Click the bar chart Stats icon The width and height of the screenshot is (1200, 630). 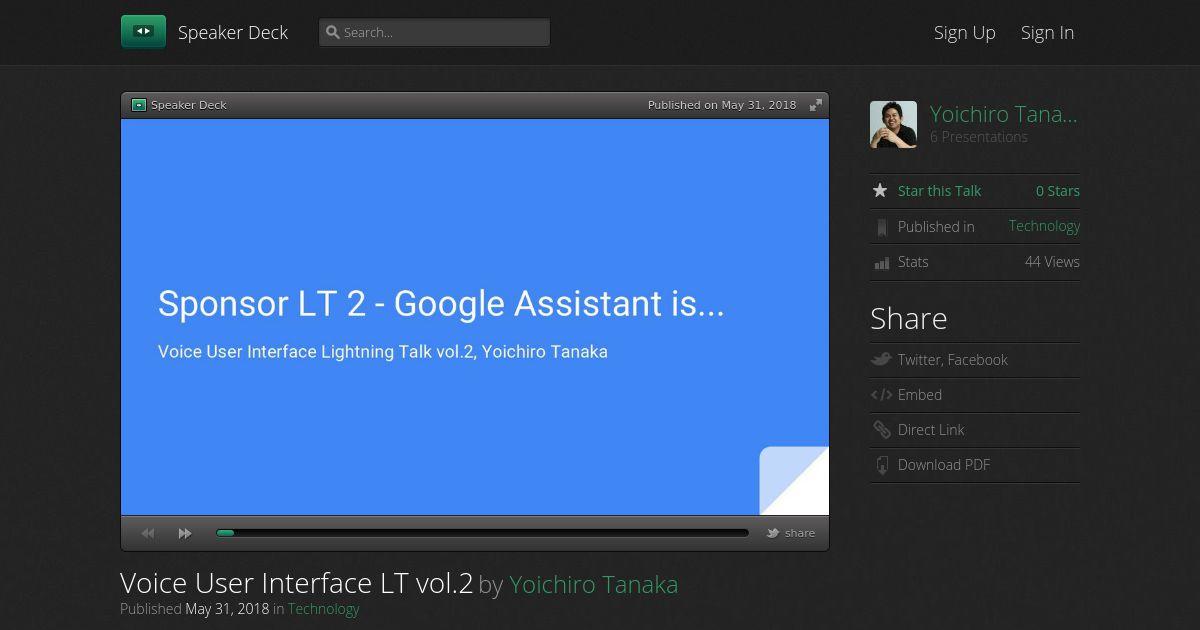(881, 263)
